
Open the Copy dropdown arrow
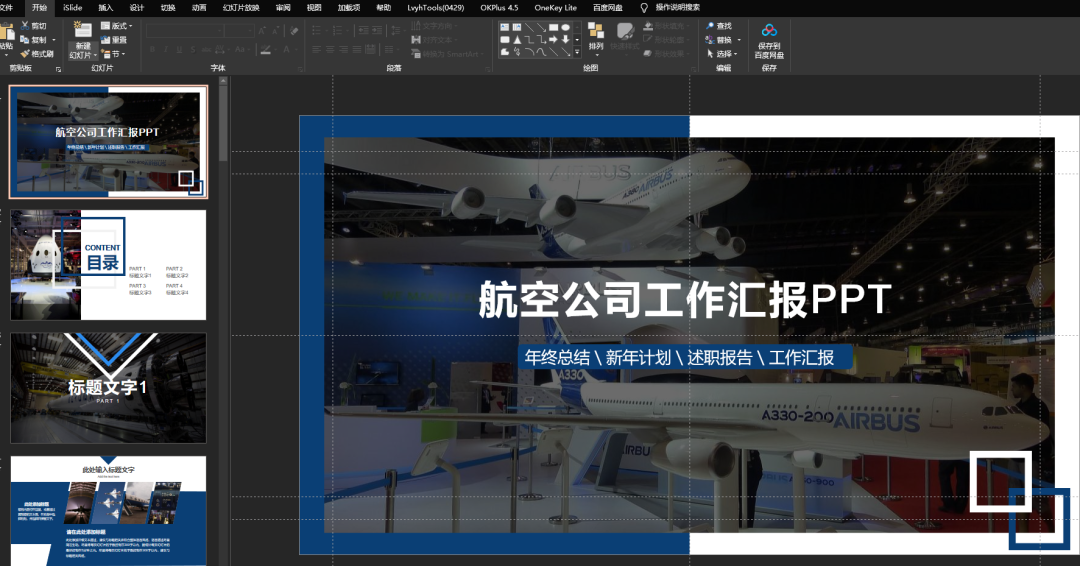54,40
